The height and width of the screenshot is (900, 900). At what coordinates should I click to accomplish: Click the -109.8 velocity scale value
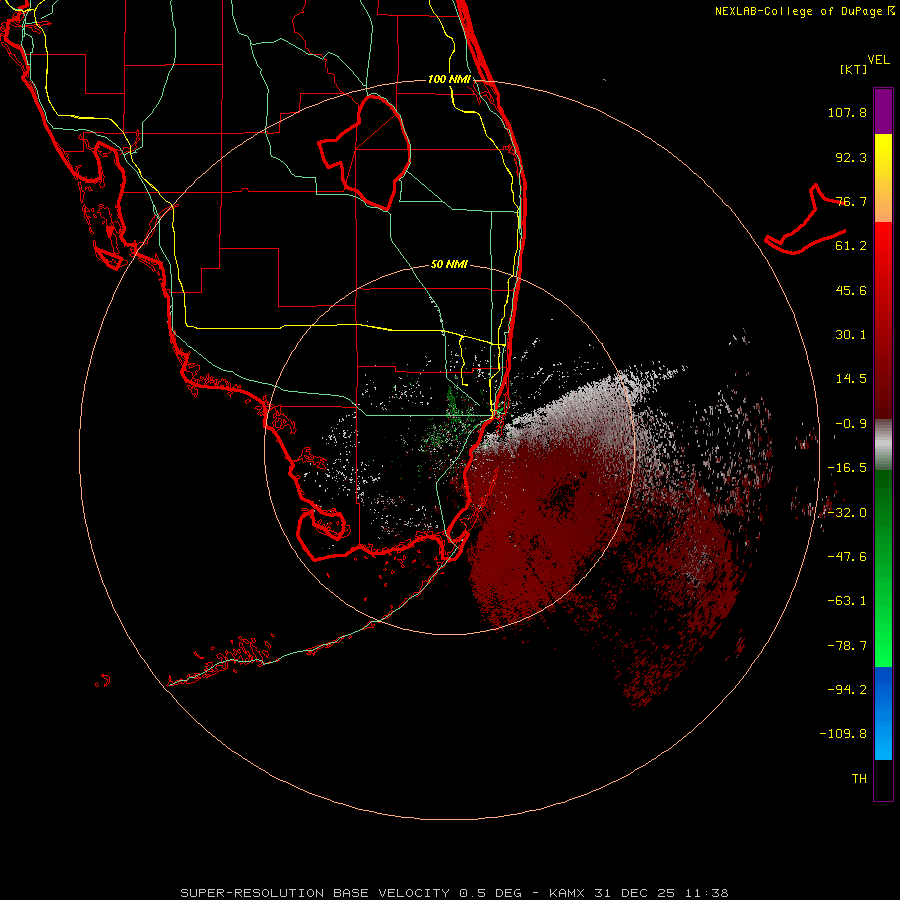tap(843, 734)
